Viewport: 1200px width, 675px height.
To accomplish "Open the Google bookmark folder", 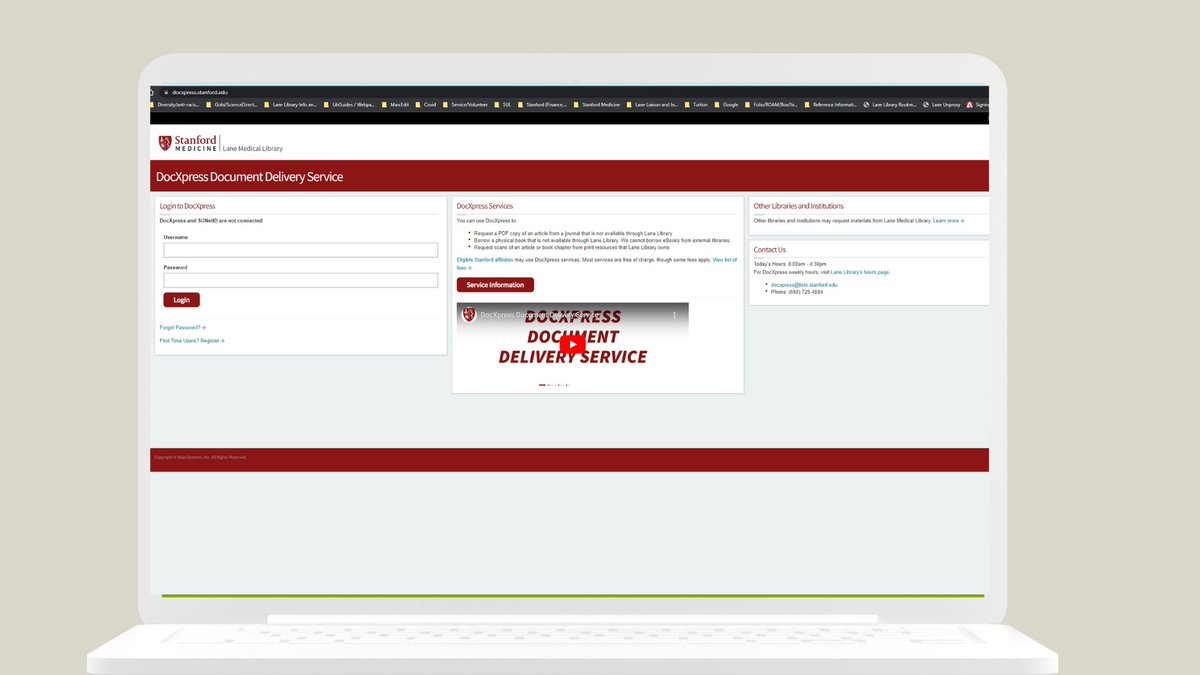I will tap(727, 104).
